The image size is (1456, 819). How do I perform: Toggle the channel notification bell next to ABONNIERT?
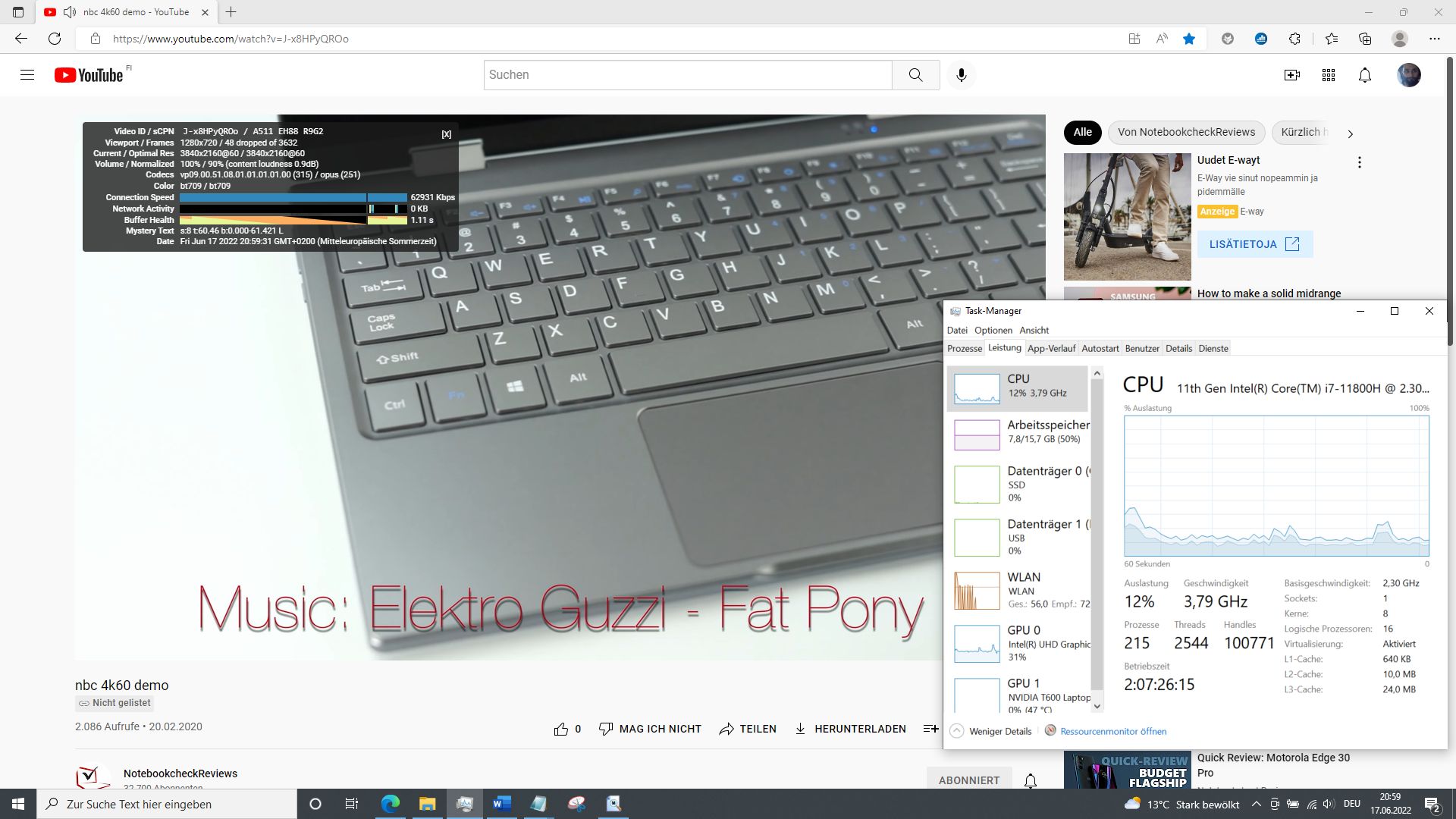(1031, 780)
